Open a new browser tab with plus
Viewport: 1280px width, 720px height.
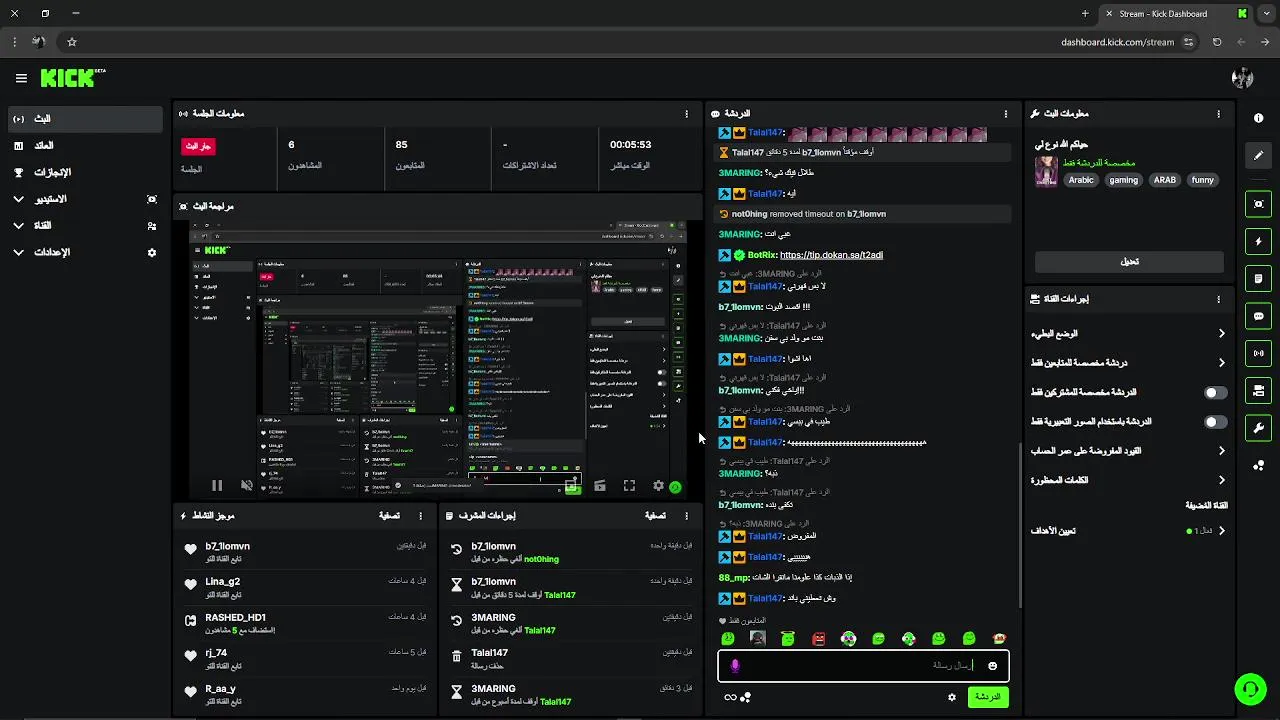click(1085, 14)
